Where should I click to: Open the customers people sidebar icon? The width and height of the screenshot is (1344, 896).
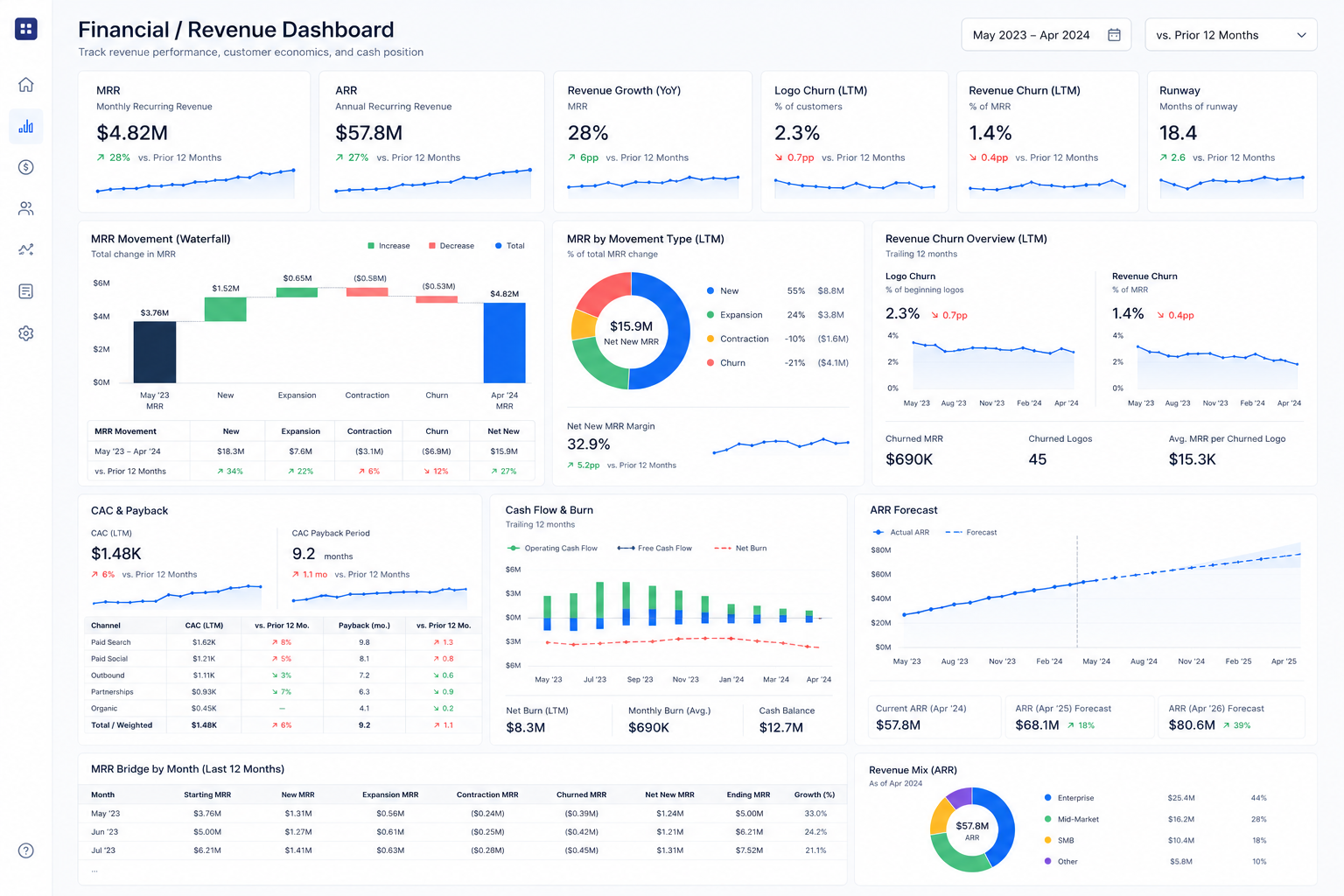(x=26, y=208)
